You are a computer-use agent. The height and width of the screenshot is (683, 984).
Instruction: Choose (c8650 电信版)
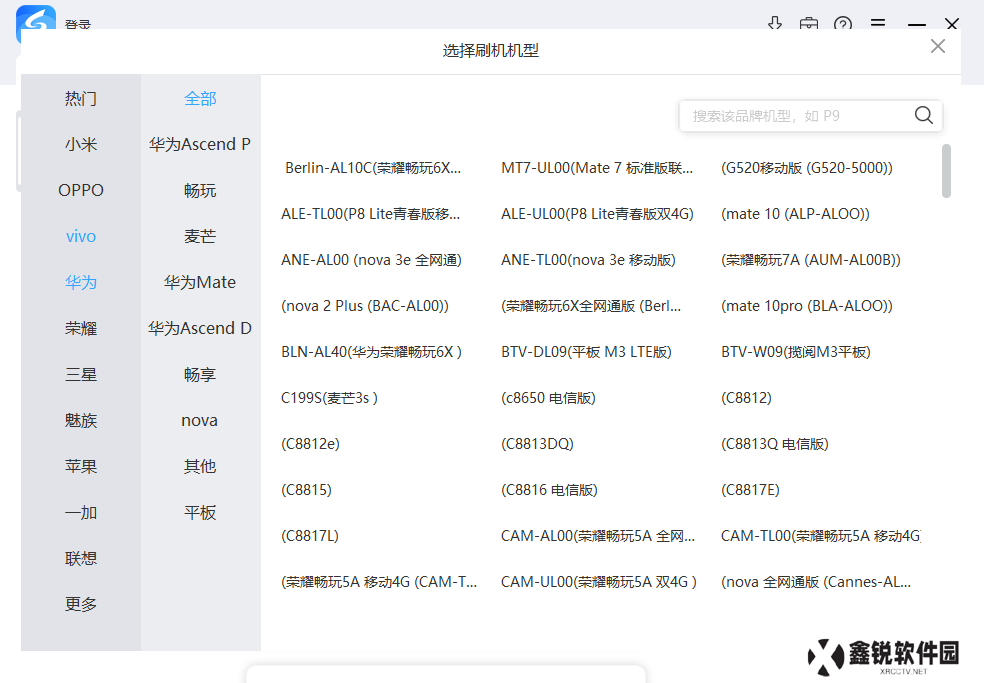coord(548,398)
